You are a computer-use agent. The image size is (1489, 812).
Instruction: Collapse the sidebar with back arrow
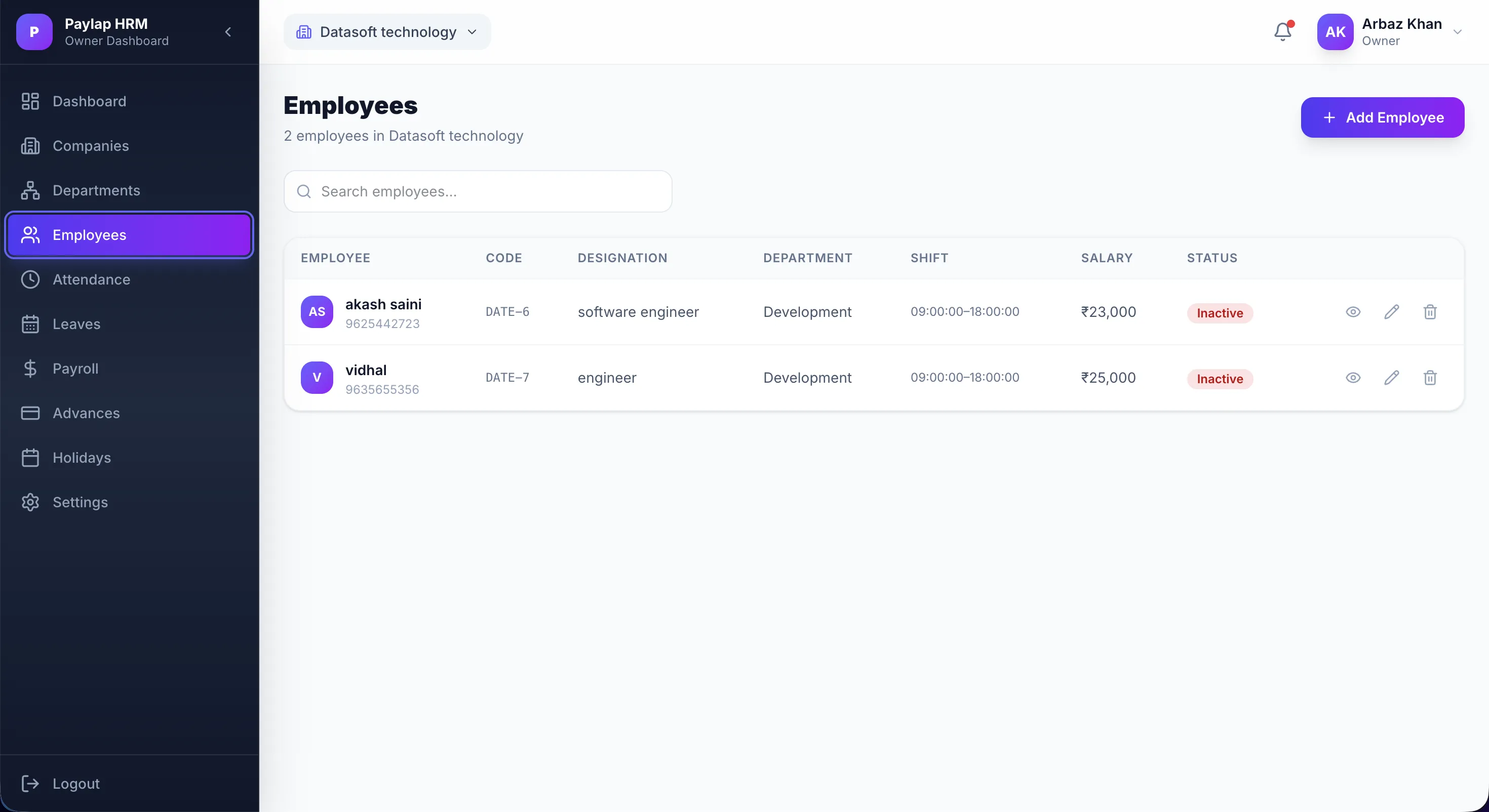[228, 32]
